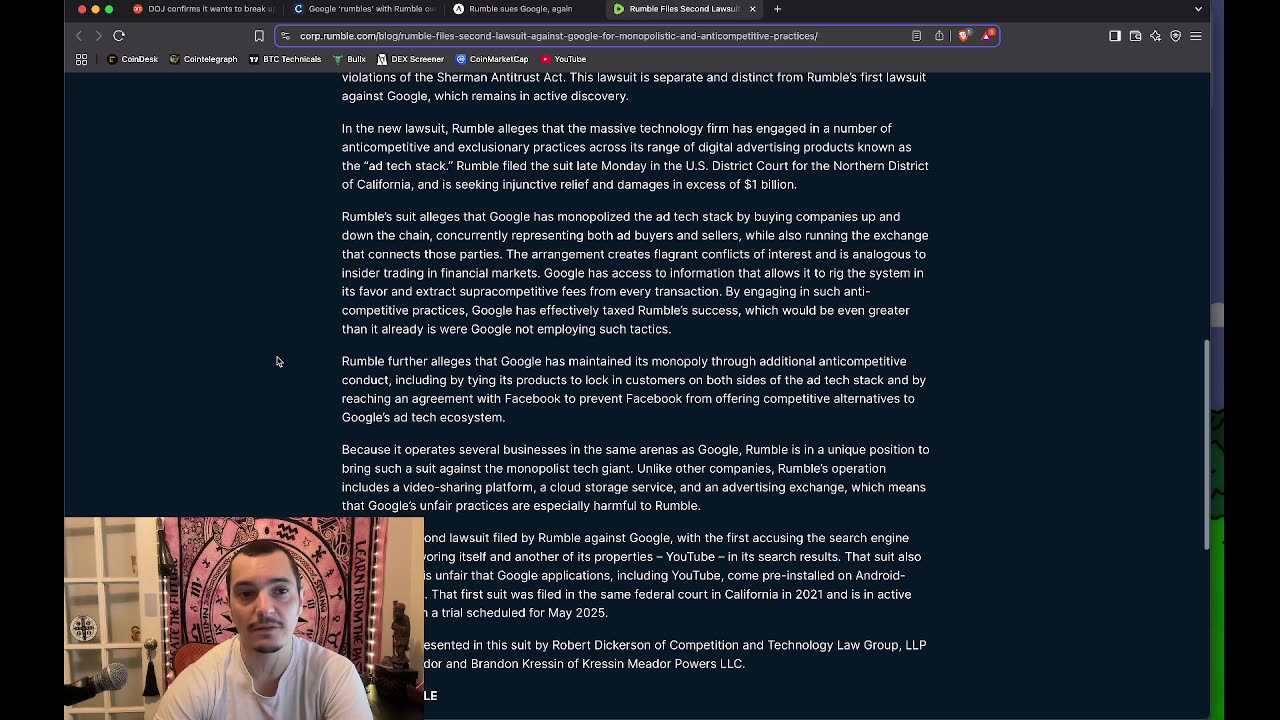Open the Brave Shields lion icon
The width and height of the screenshot is (1280, 720).
[964, 36]
